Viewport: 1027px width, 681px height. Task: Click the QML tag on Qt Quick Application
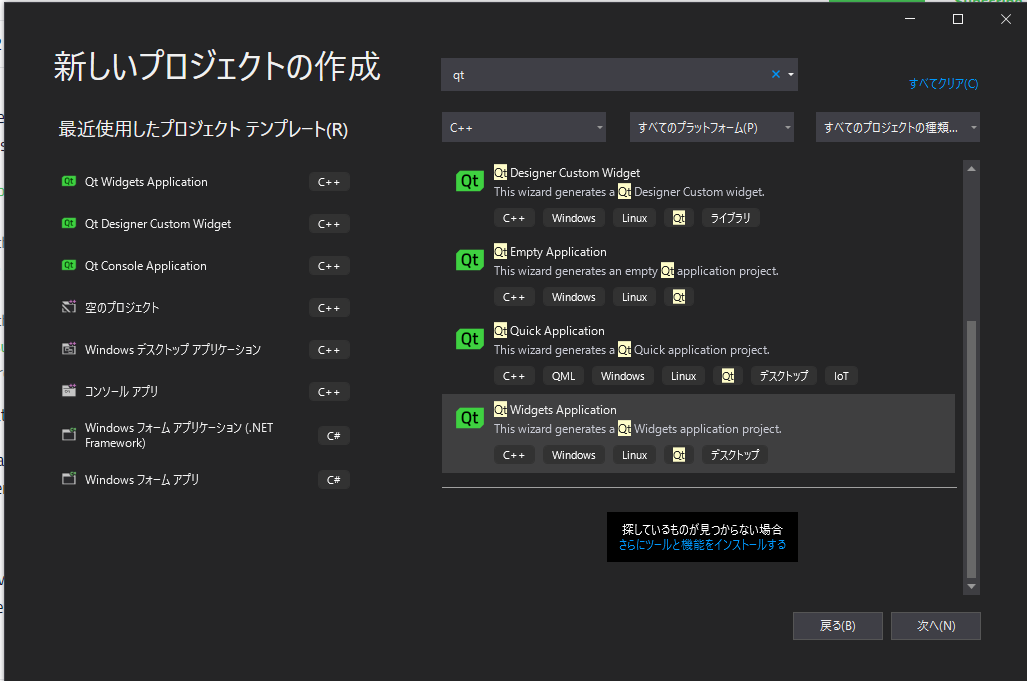(563, 376)
